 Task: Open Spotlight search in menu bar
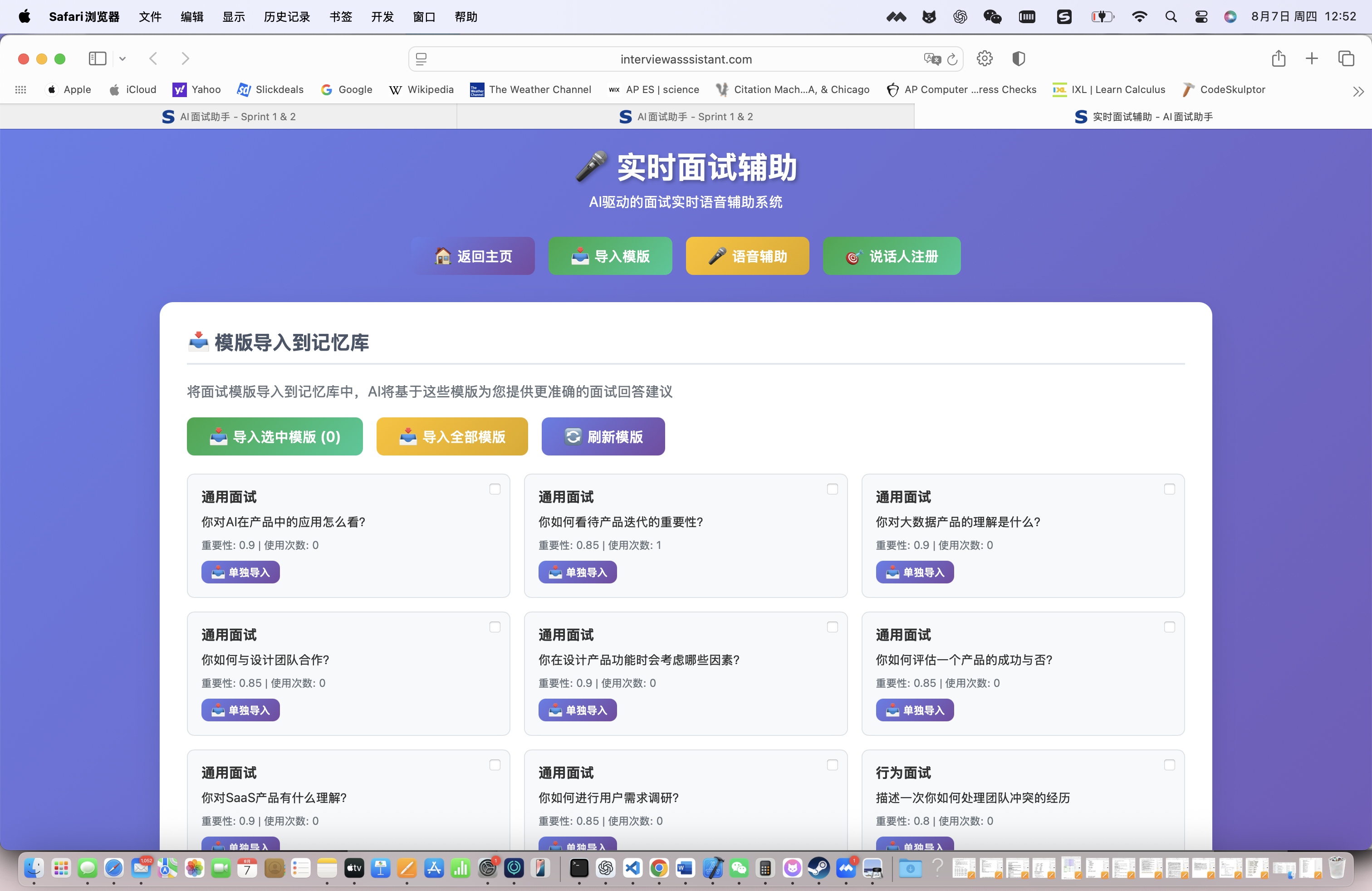click(1170, 17)
